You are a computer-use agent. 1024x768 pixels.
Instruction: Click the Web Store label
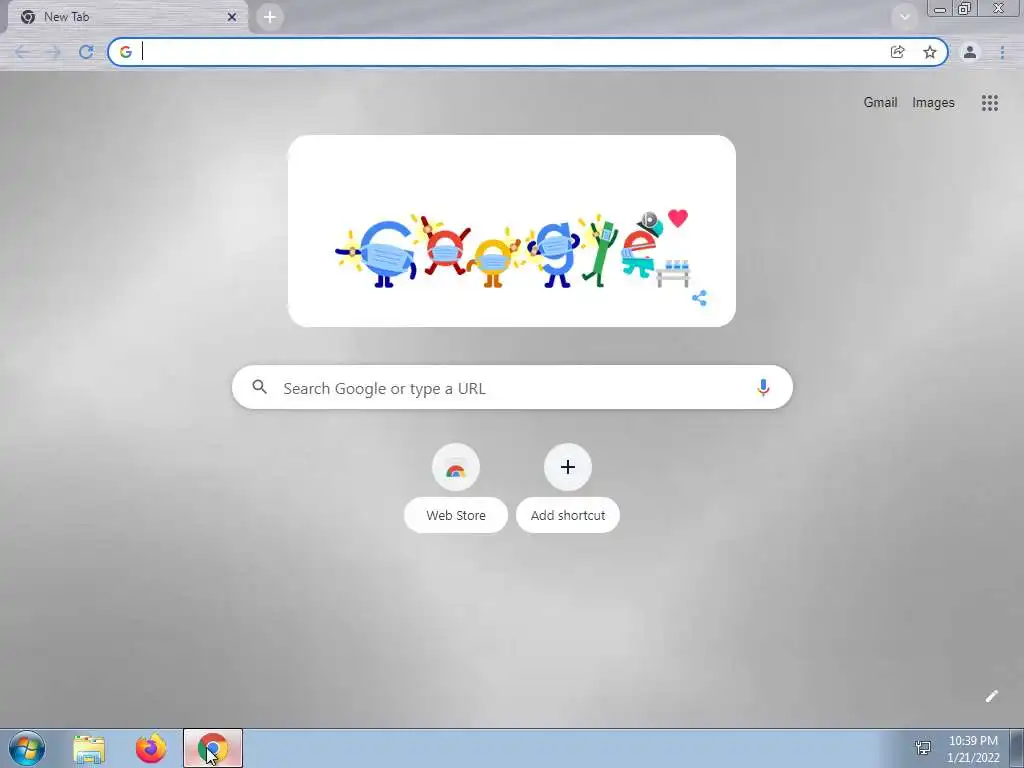click(x=456, y=515)
